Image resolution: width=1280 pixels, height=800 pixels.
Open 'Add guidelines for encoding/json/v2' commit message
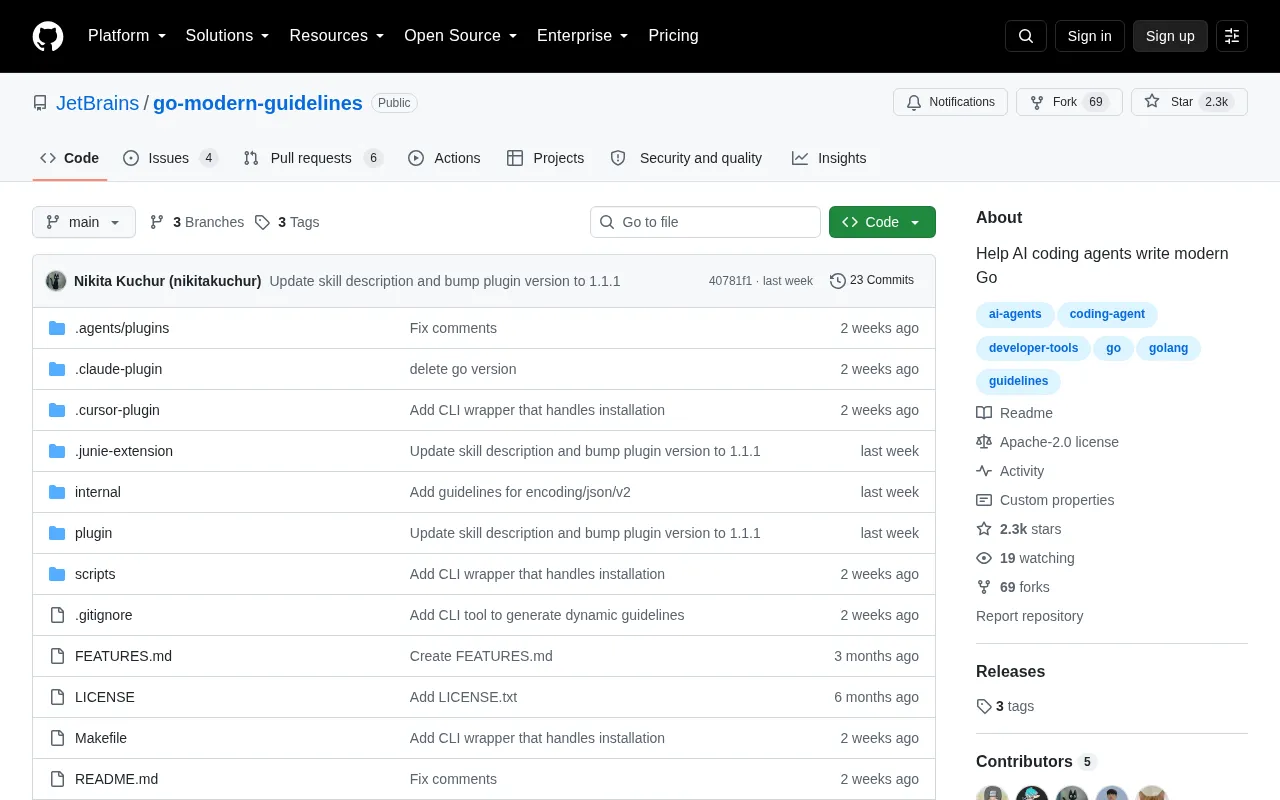[520, 492]
